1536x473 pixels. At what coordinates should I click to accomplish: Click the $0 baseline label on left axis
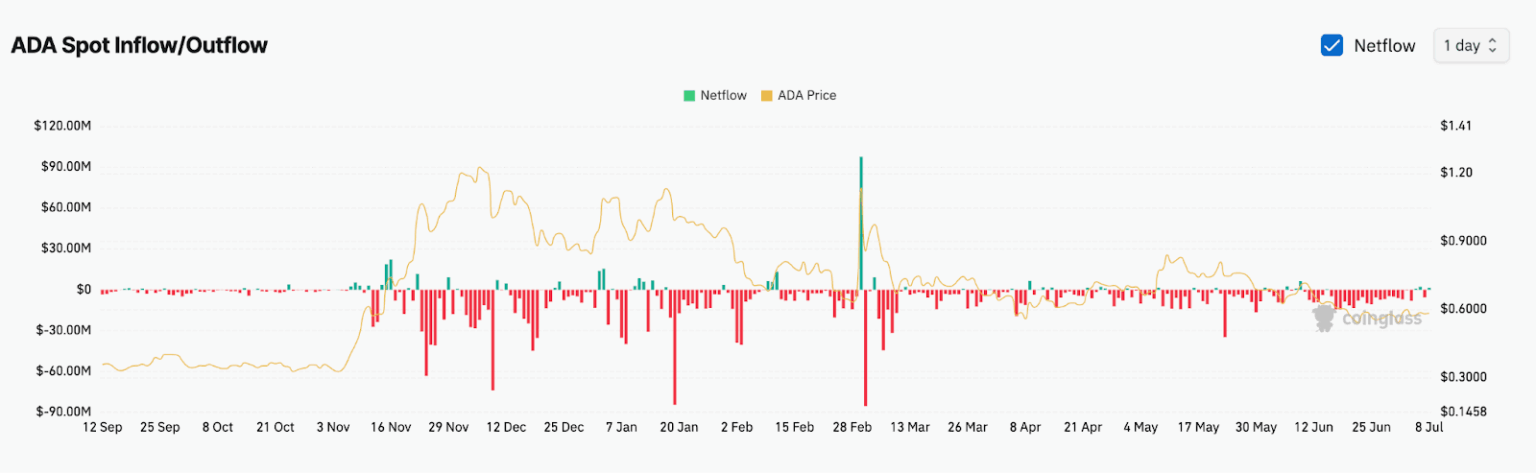83,289
